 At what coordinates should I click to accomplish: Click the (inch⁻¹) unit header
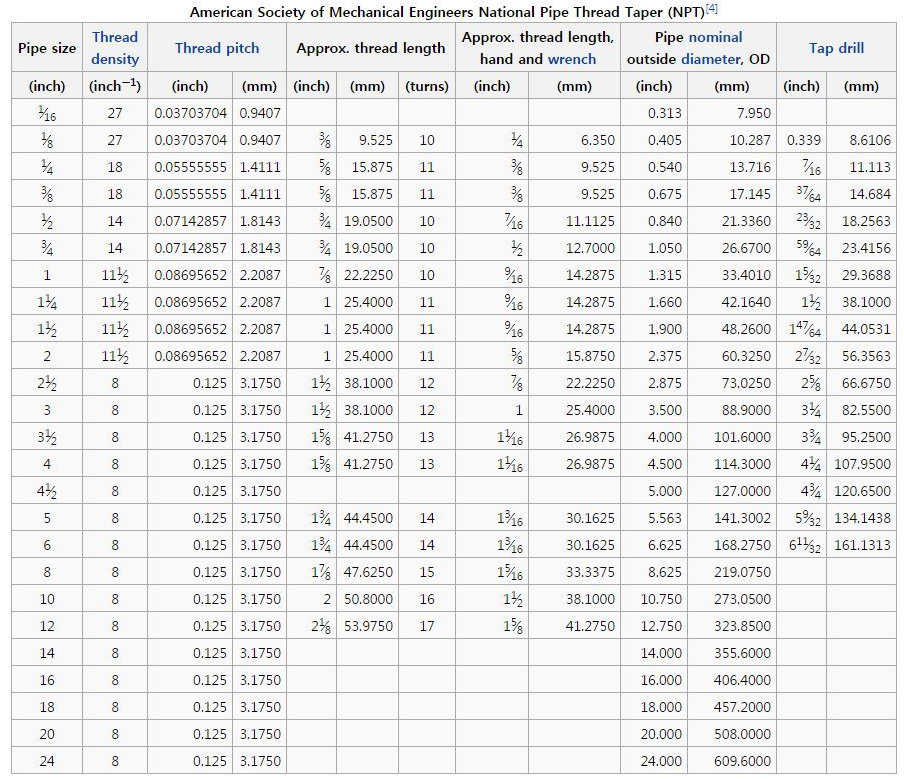tap(115, 86)
